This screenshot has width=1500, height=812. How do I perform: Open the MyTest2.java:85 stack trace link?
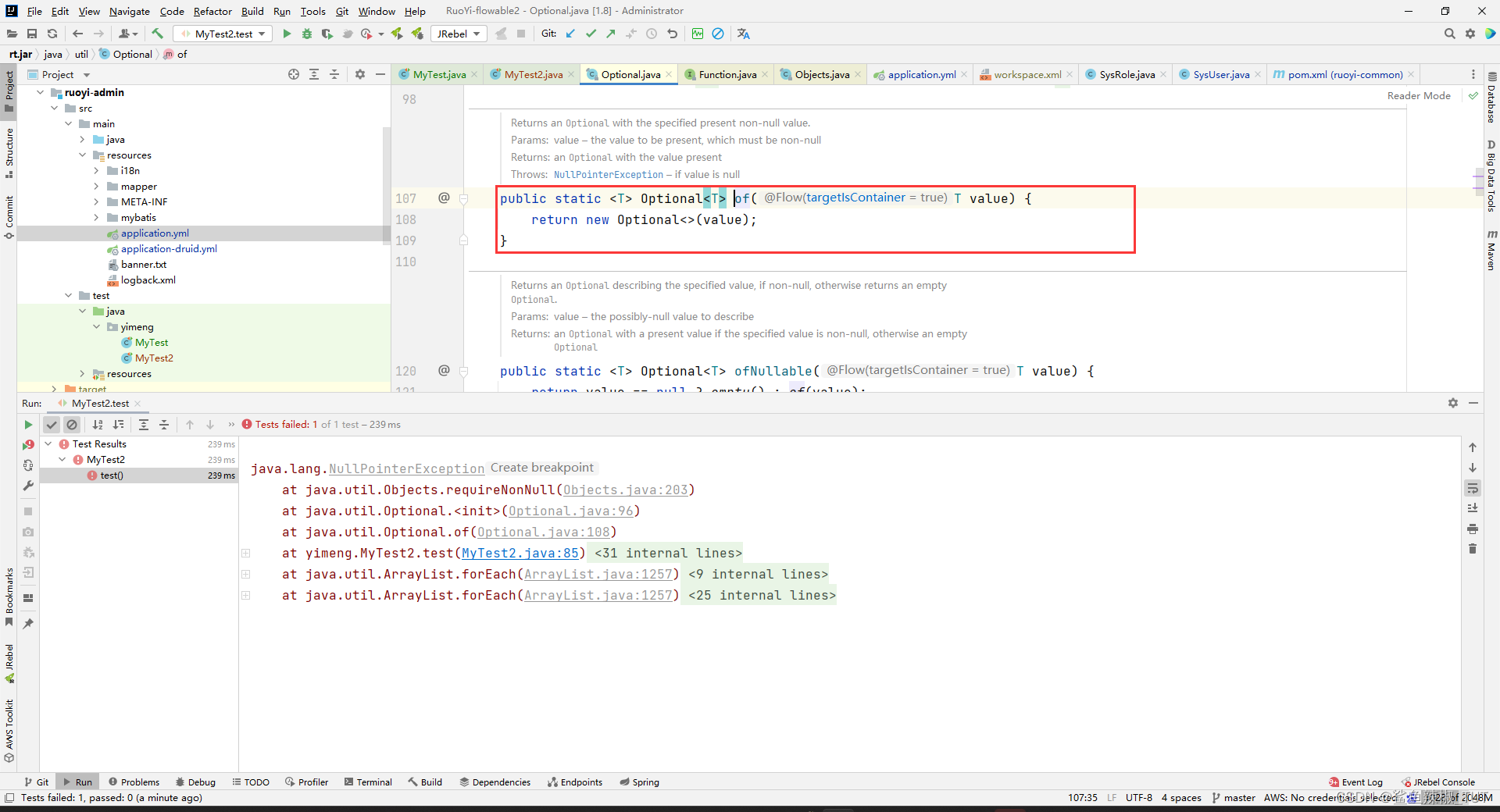tap(520, 553)
